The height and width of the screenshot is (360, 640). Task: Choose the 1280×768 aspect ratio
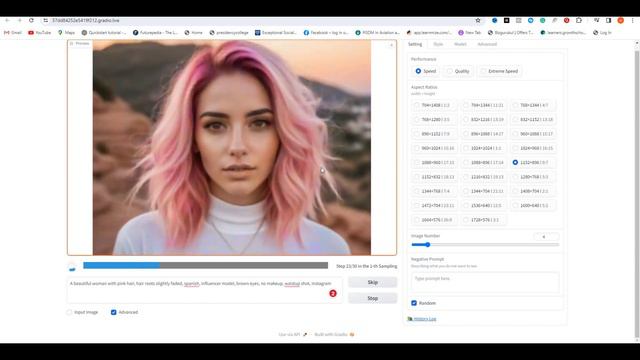532,177
